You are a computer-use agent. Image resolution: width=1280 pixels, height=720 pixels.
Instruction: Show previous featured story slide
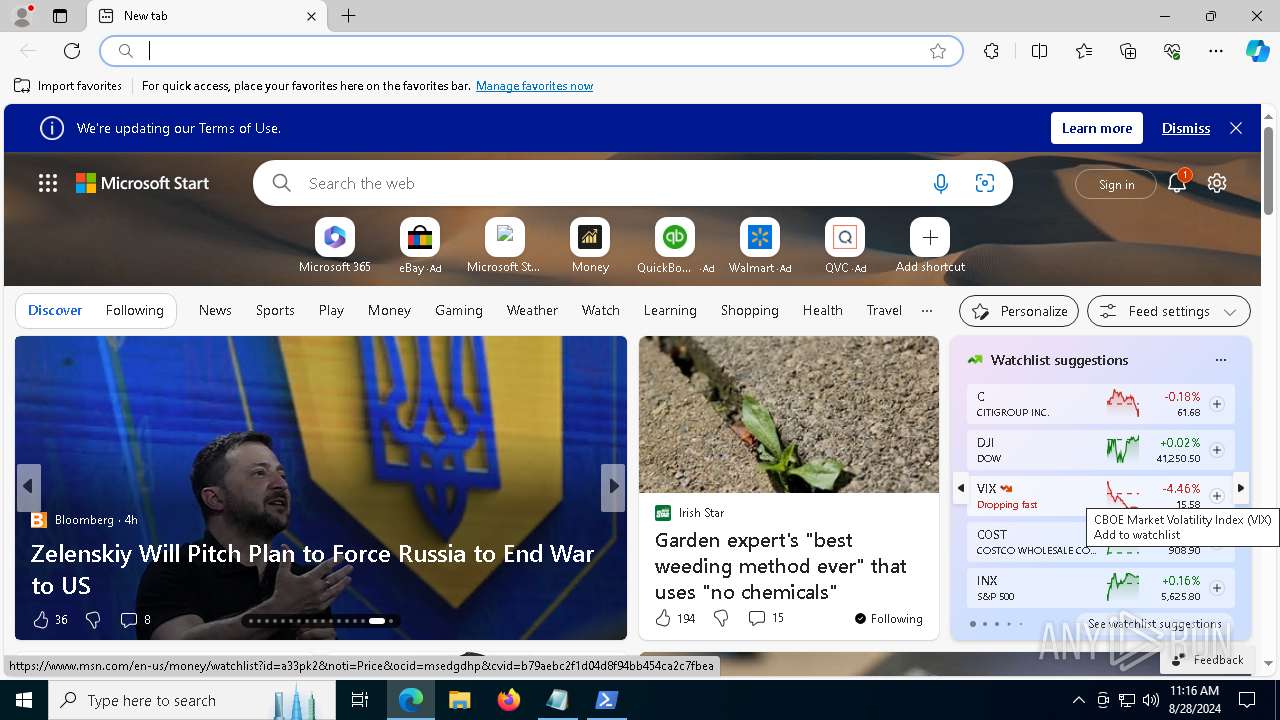pyautogui.click(x=29, y=487)
